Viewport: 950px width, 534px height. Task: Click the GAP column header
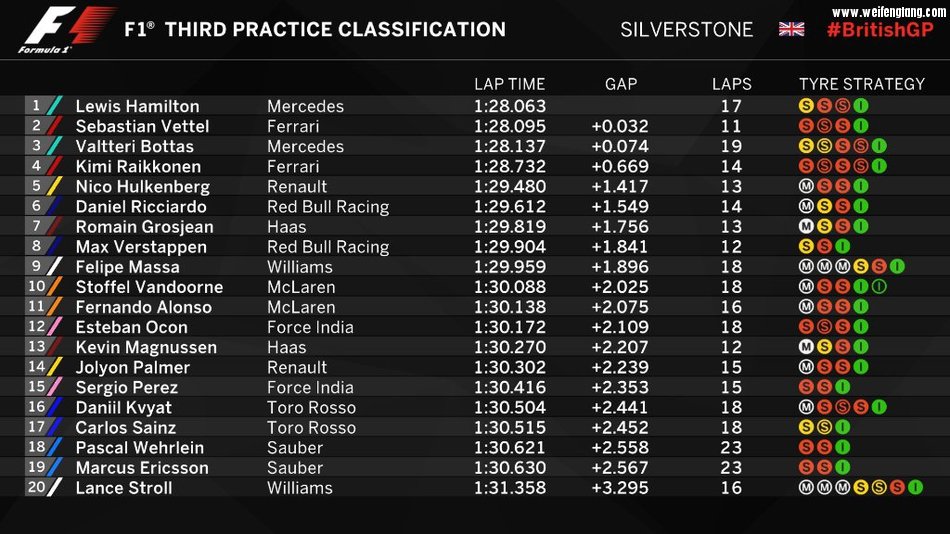pyautogui.click(x=621, y=84)
